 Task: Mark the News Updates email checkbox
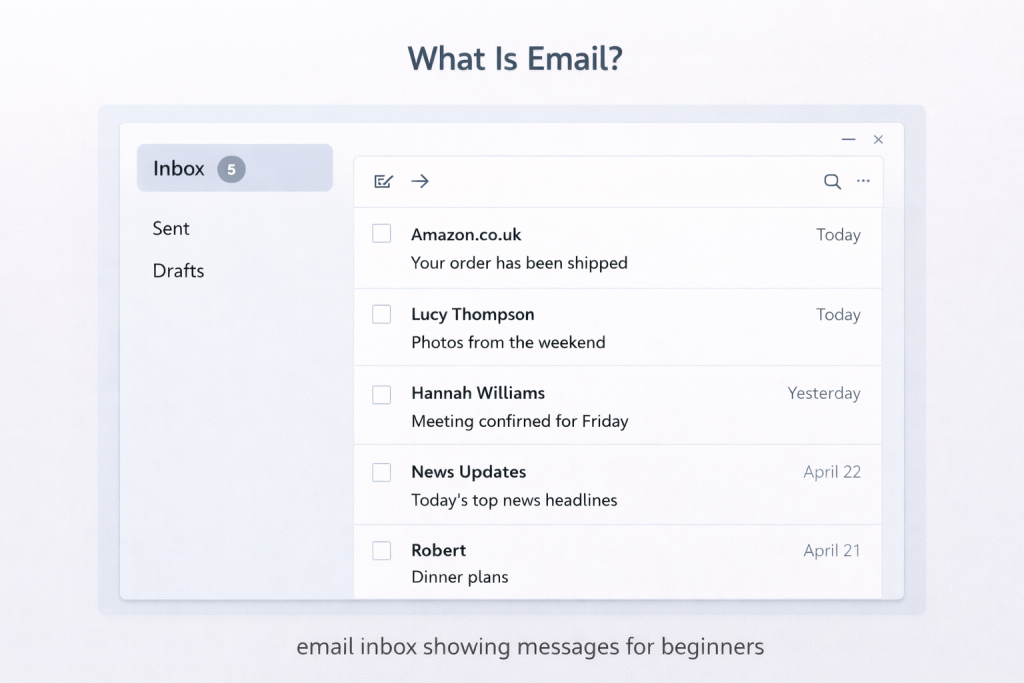(x=381, y=472)
